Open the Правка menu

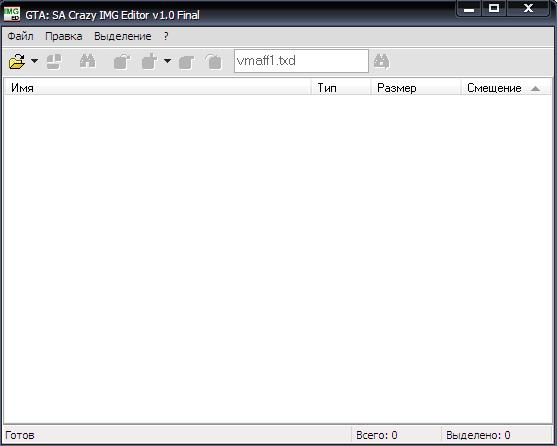[64, 36]
